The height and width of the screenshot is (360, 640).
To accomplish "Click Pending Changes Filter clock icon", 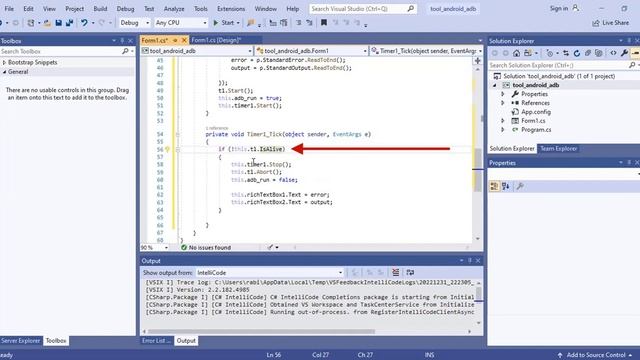I will click(549, 53).
